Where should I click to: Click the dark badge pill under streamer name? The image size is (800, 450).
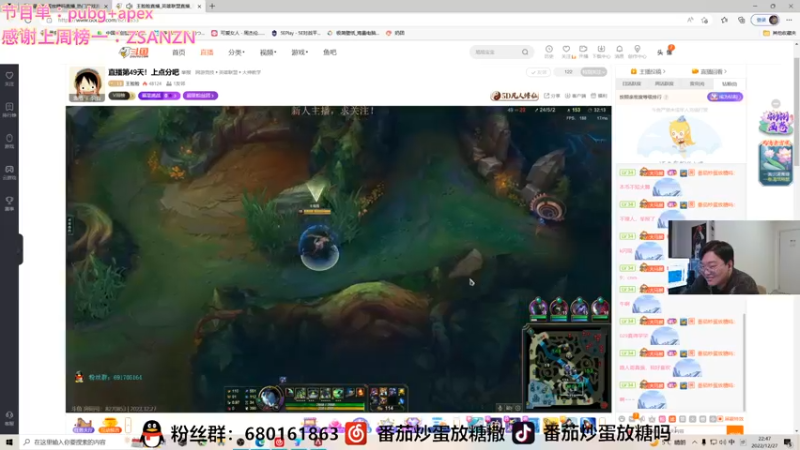coord(121,95)
